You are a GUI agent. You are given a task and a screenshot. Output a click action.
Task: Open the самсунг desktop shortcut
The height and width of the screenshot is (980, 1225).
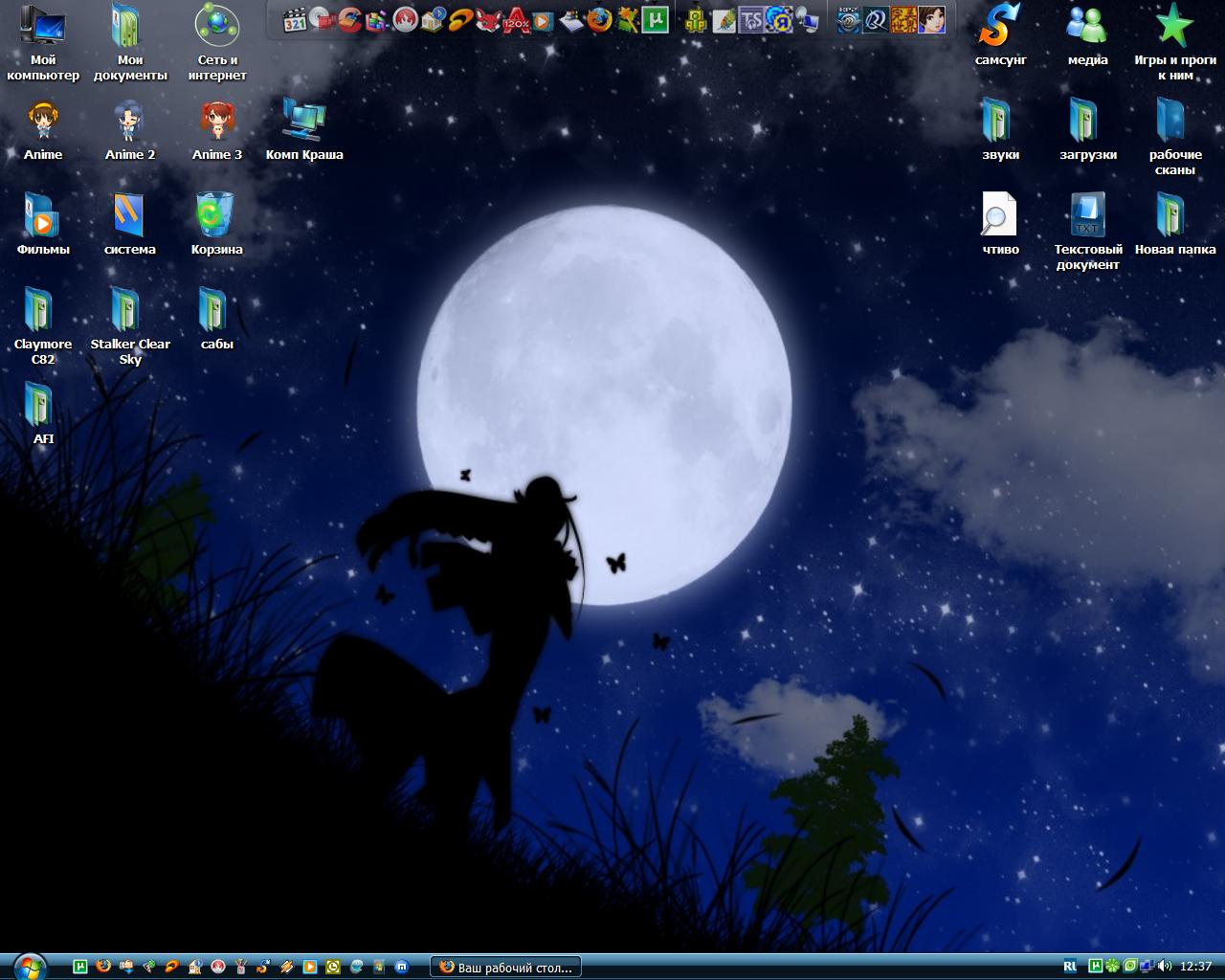1001,35
